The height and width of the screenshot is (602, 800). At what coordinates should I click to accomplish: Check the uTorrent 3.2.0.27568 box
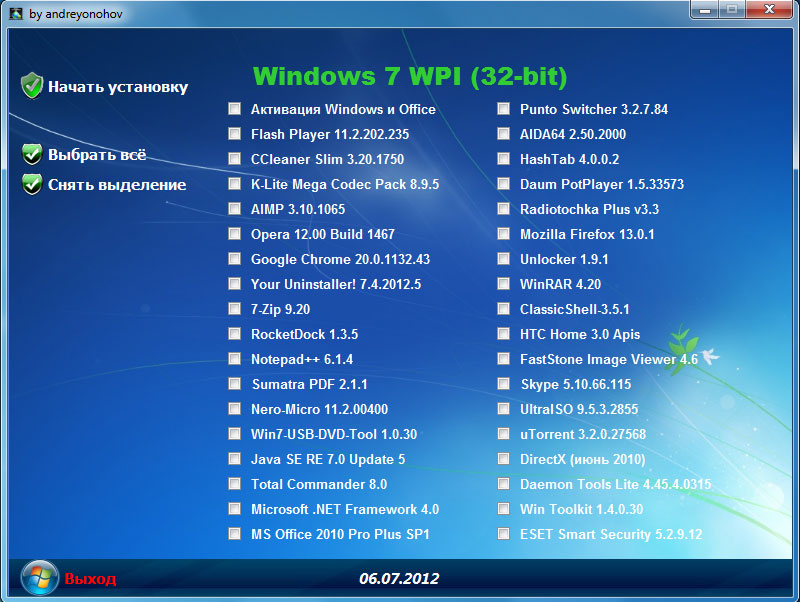coord(504,434)
